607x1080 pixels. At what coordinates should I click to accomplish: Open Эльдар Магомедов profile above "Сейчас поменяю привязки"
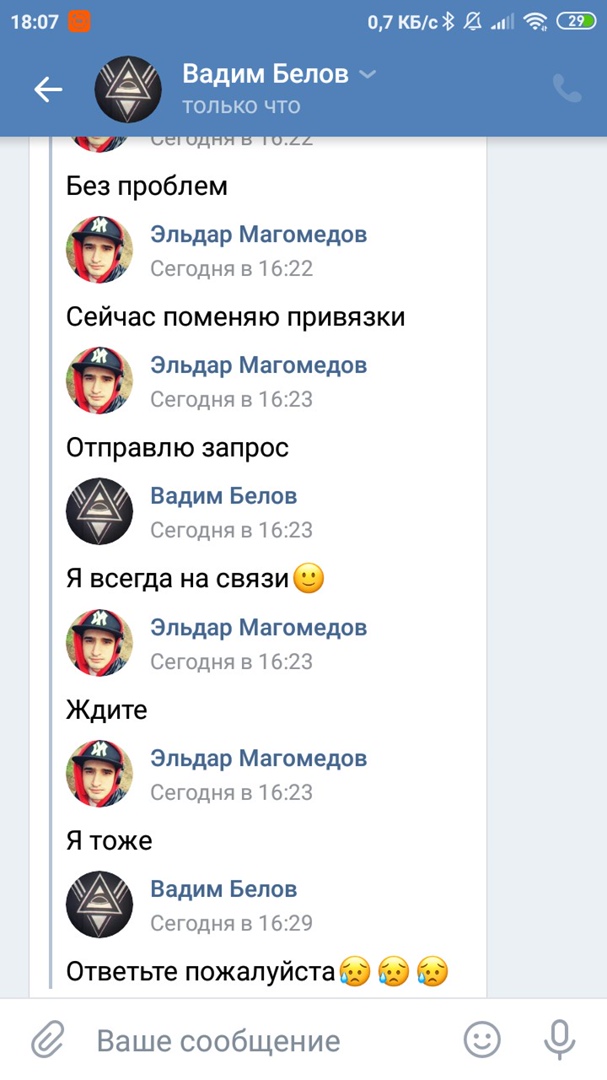pos(258,235)
